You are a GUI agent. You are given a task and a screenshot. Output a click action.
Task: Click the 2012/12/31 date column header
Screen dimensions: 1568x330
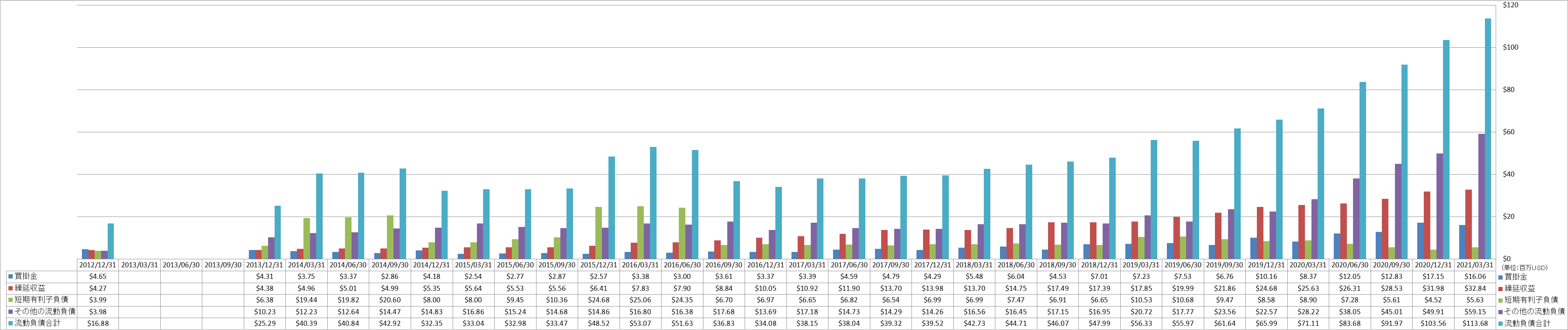coord(97,265)
